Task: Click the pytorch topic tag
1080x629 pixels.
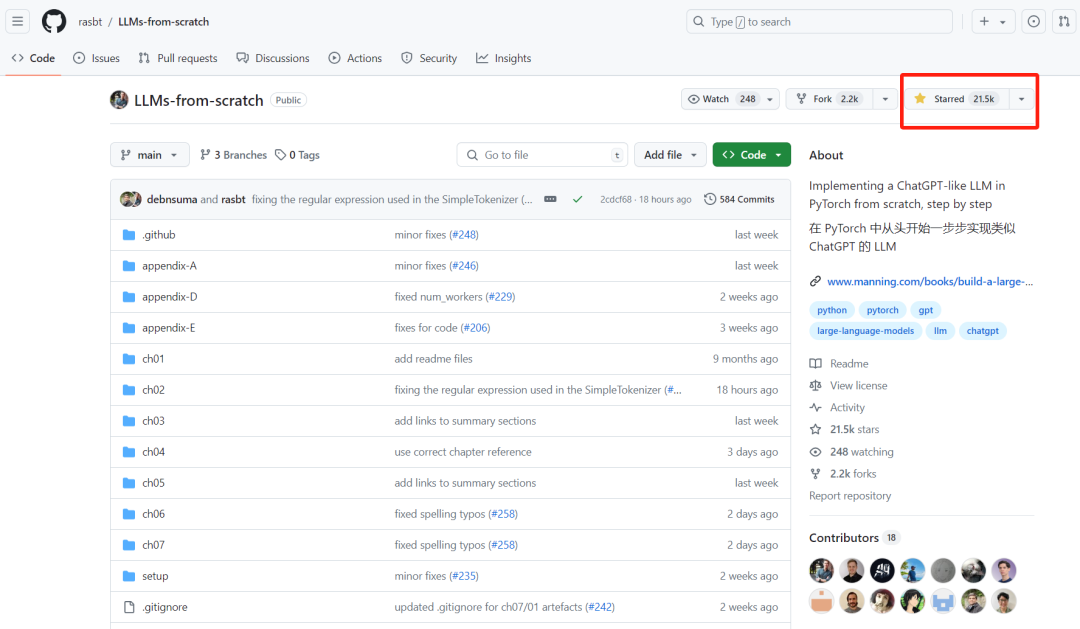Action: click(882, 310)
